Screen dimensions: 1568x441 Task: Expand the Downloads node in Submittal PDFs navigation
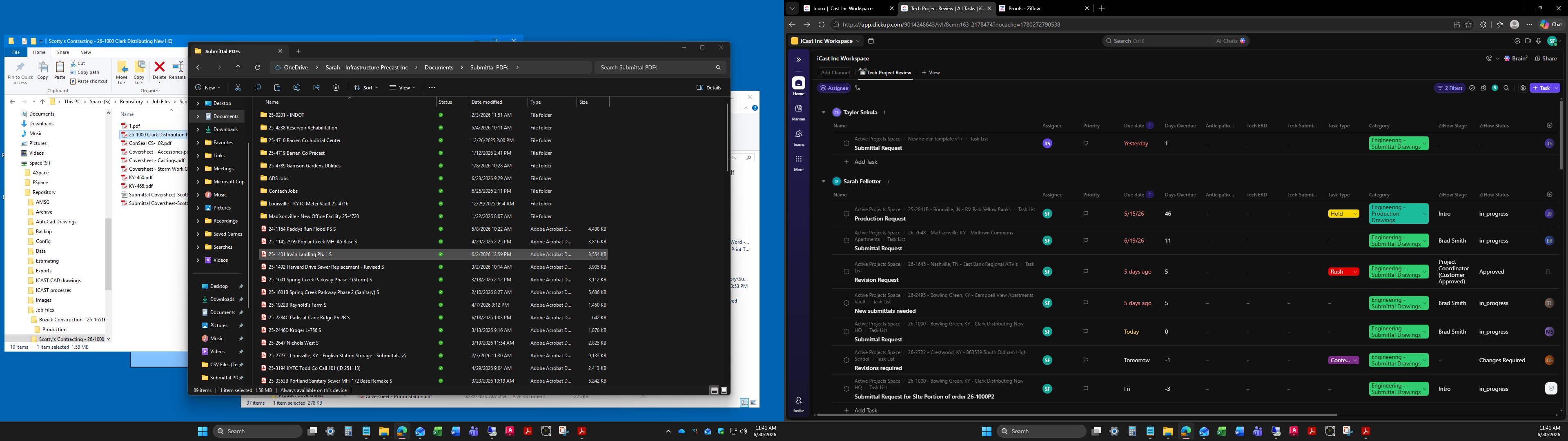click(198, 130)
